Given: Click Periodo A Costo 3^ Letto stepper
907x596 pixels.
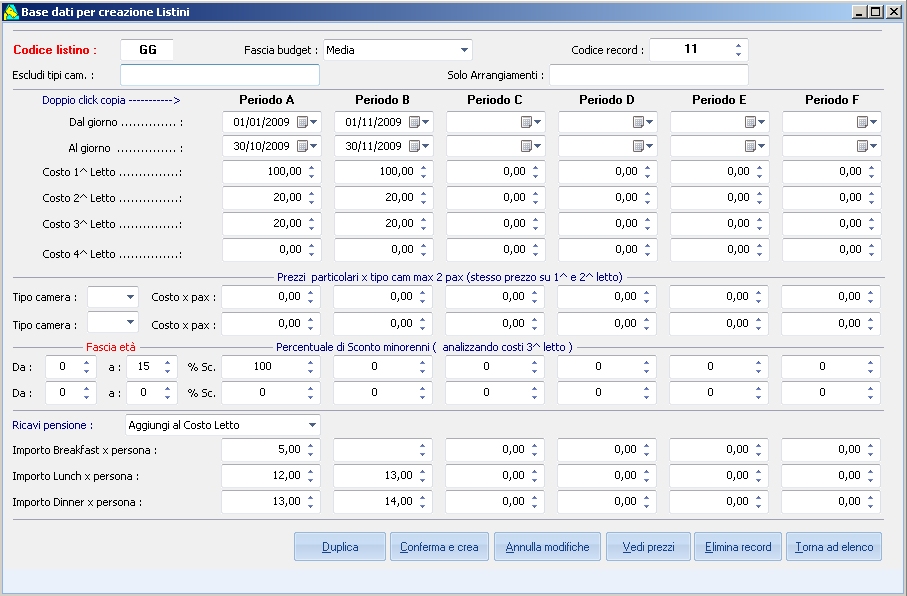Looking at the screenshot, I should click(311, 224).
